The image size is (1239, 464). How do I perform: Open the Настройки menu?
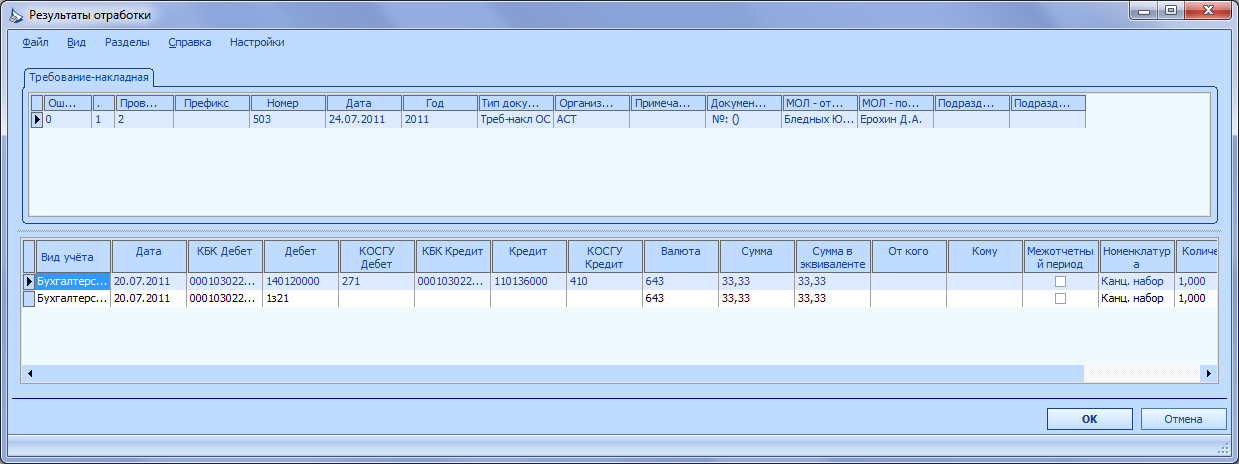pos(257,42)
